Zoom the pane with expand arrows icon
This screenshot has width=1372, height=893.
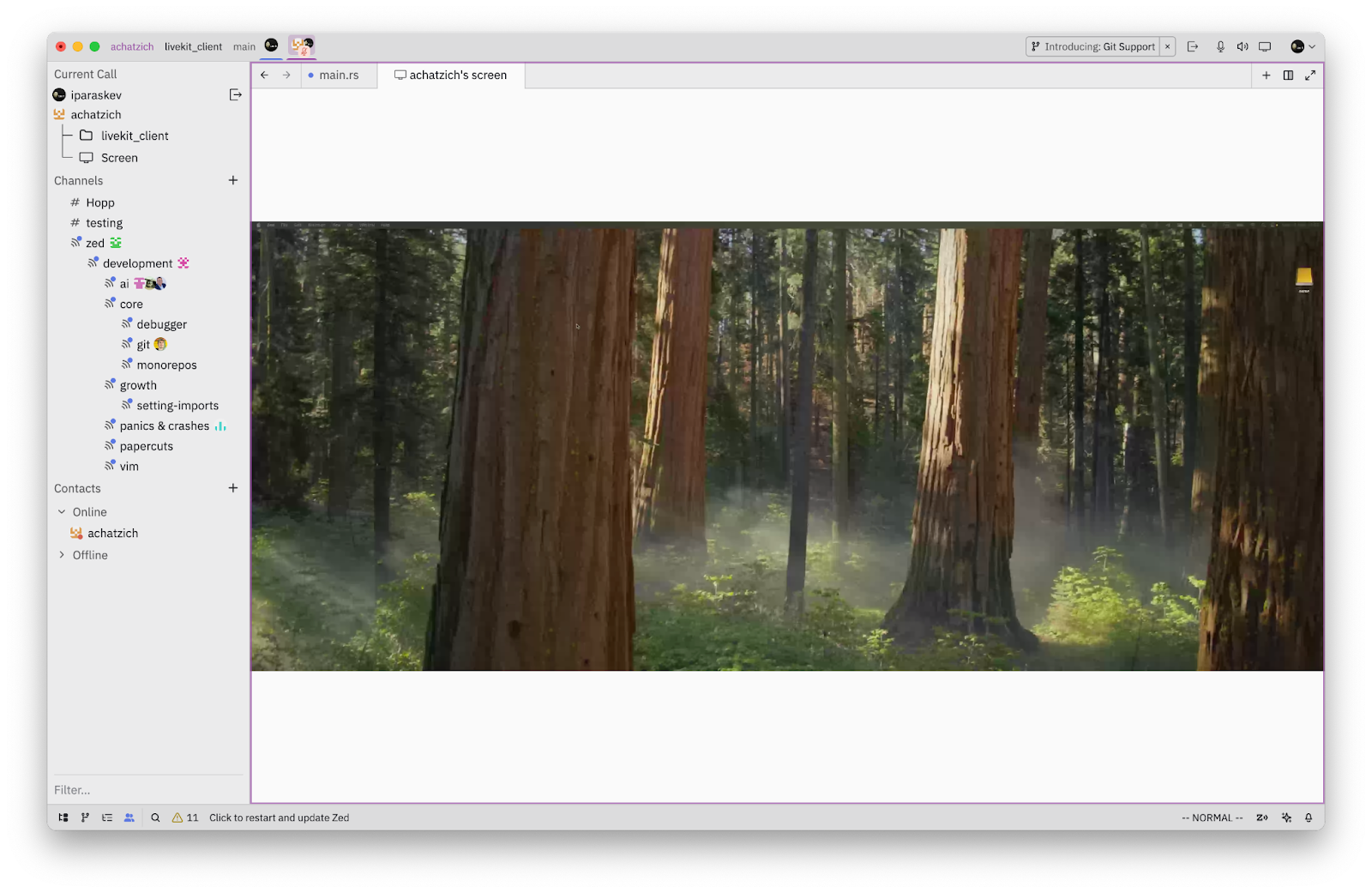pos(1310,75)
